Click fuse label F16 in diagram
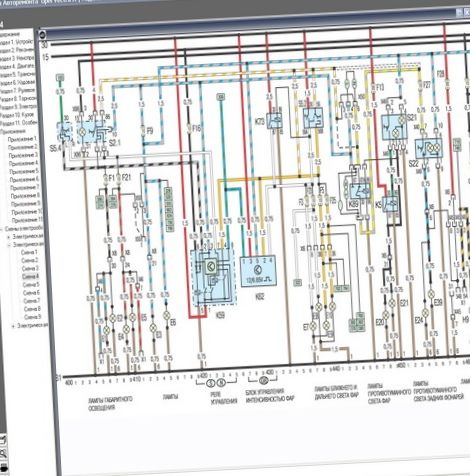 [197, 128]
